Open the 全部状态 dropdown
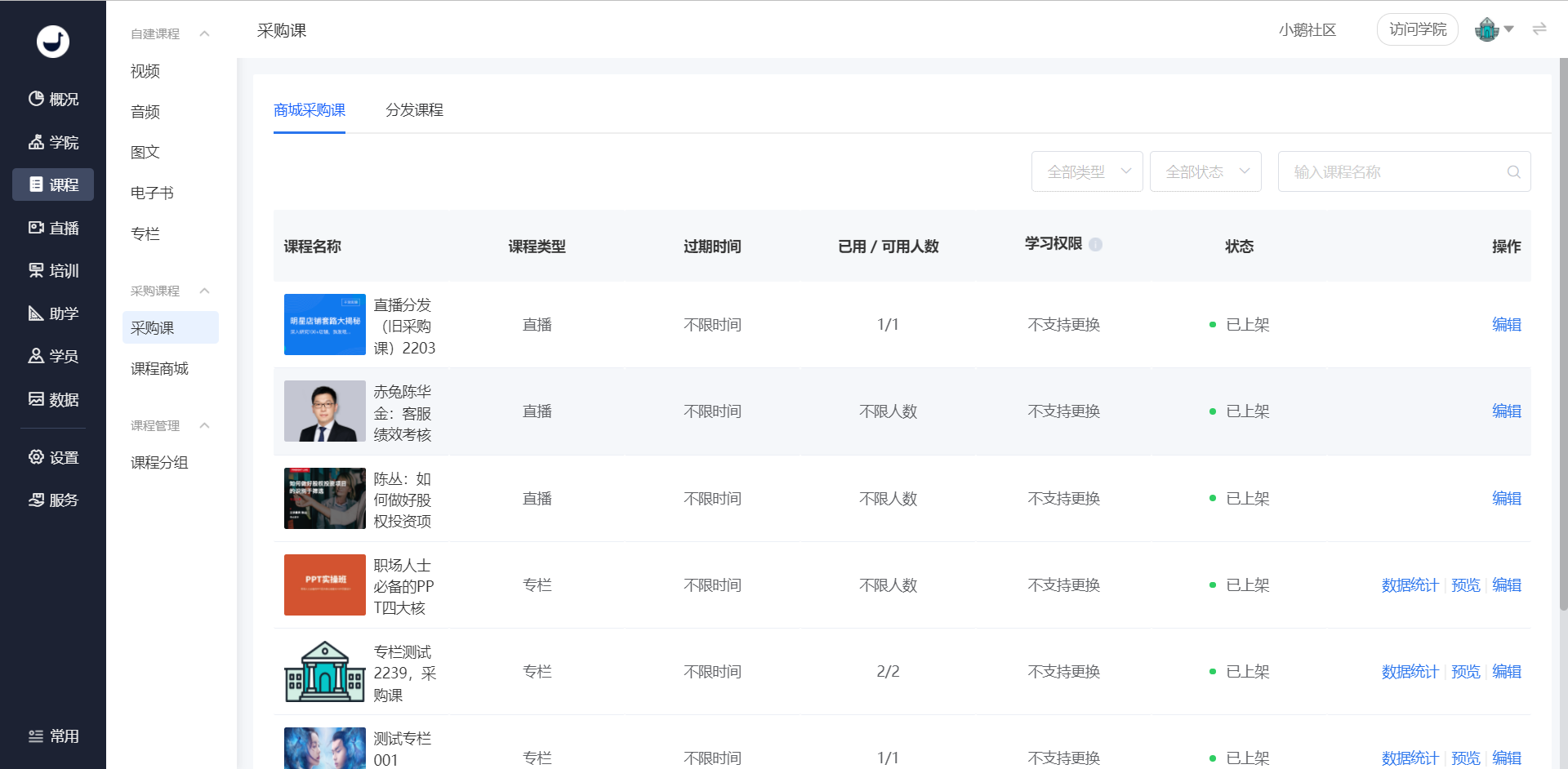Viewport: 1568px width, 769px height. [1205, 171]
